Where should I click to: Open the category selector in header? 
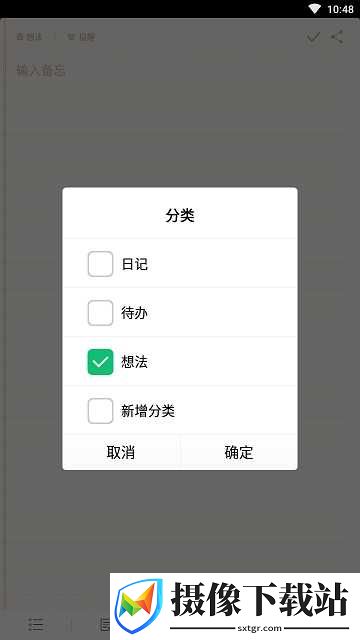(29, 37)
